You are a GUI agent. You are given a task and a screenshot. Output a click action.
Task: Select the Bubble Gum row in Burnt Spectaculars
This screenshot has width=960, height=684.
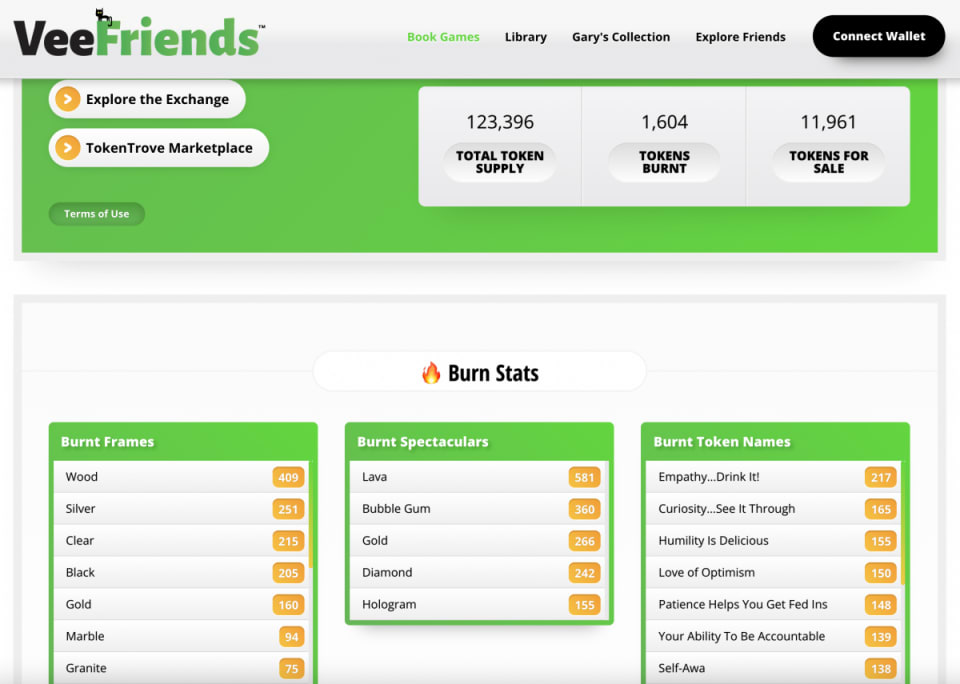(x=460, y=509)
